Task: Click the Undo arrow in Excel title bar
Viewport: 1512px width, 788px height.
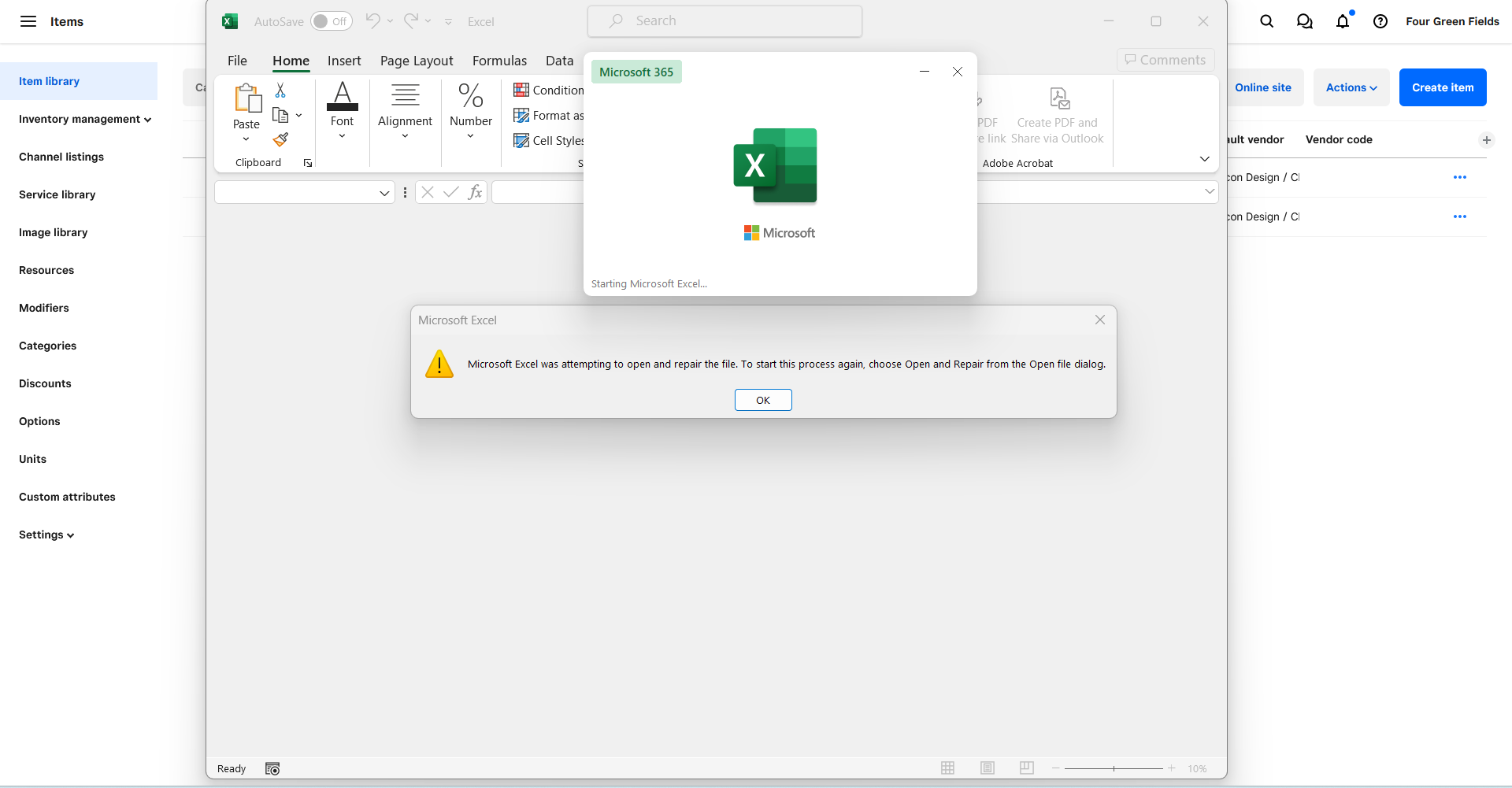Action: pos(373,21)
